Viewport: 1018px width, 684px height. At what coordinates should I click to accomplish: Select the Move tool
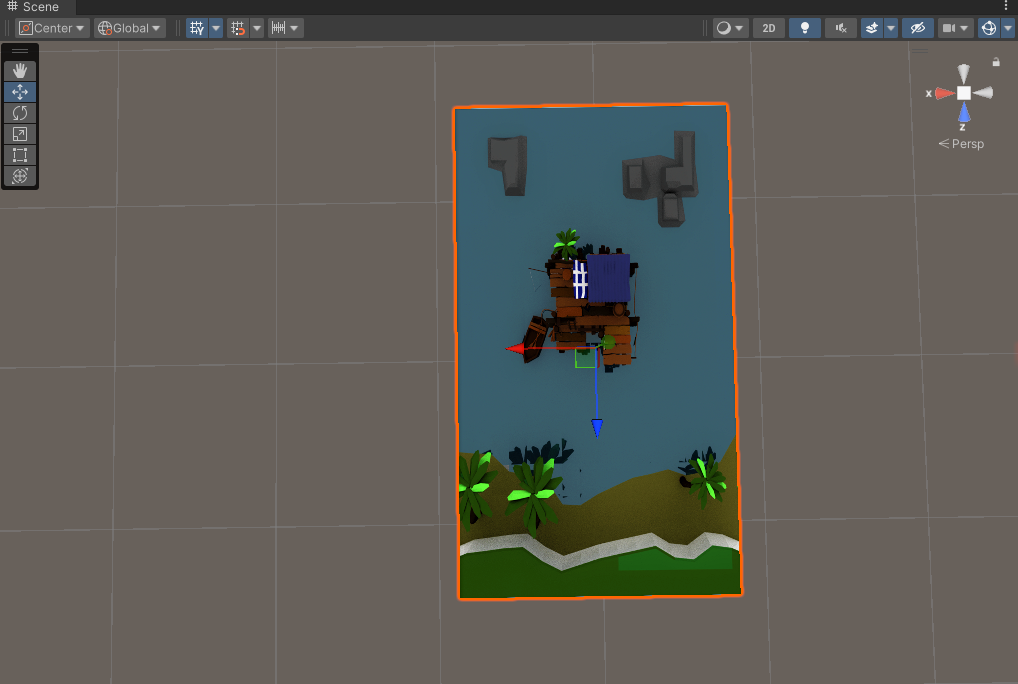(x=20, y=91)
